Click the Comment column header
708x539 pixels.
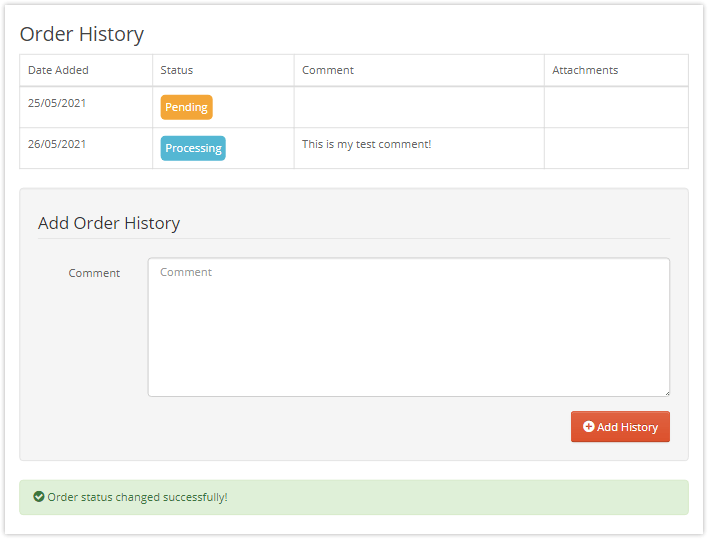point(419,70)
